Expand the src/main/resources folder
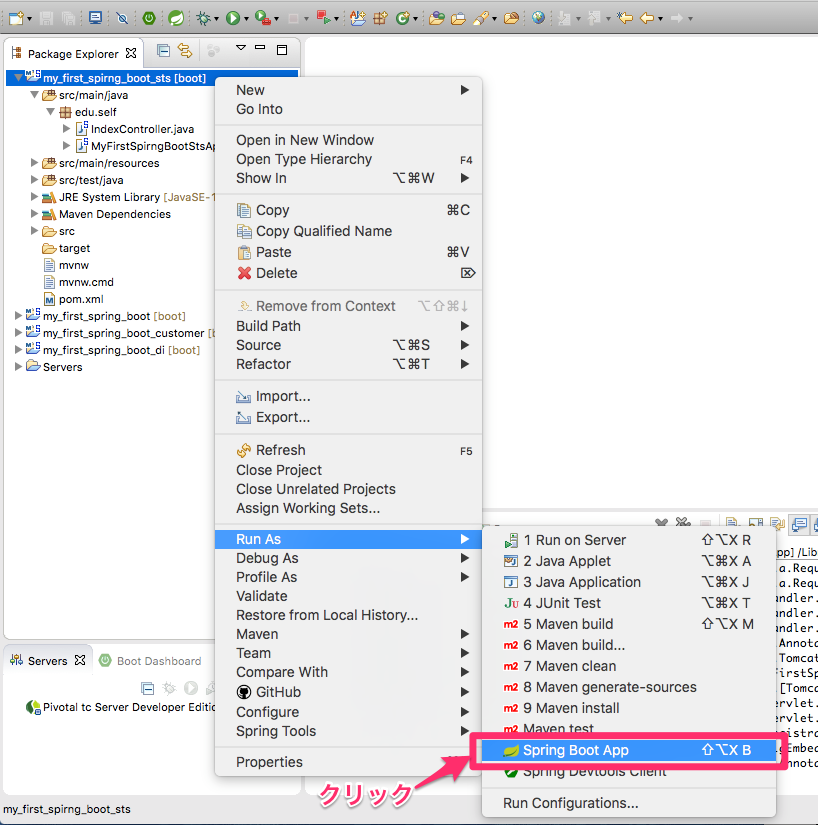Image resolution: width=818 pixels, height=825 pixels. pos(34,163)
